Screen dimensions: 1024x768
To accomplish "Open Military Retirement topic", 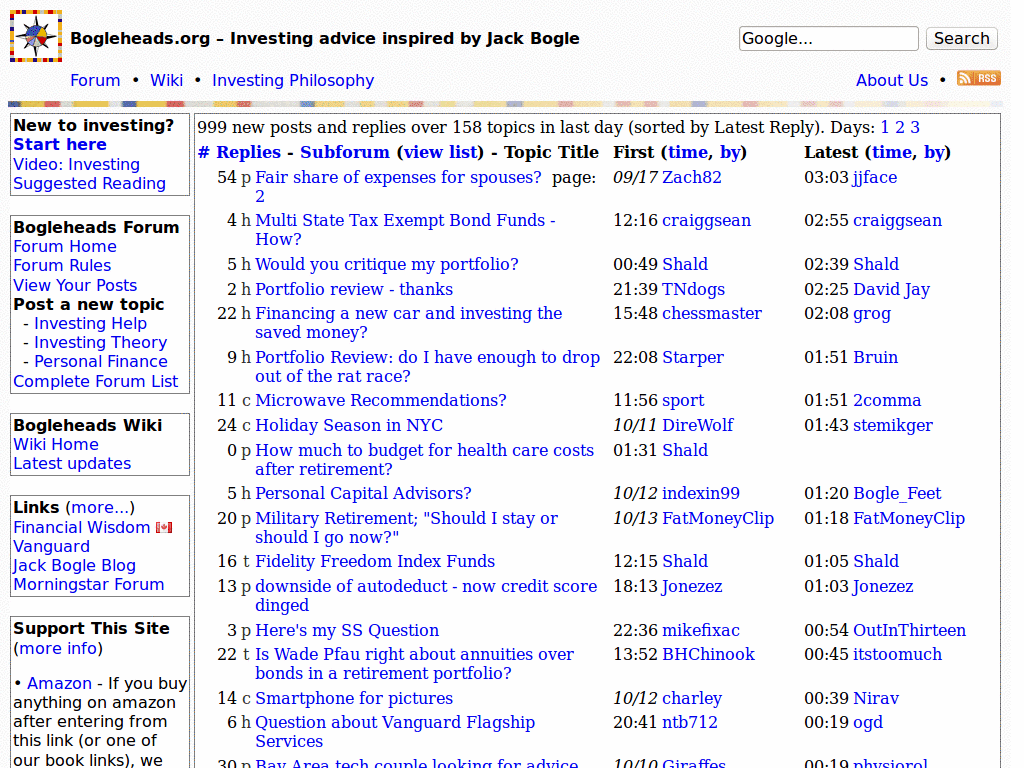I will 406,527.
